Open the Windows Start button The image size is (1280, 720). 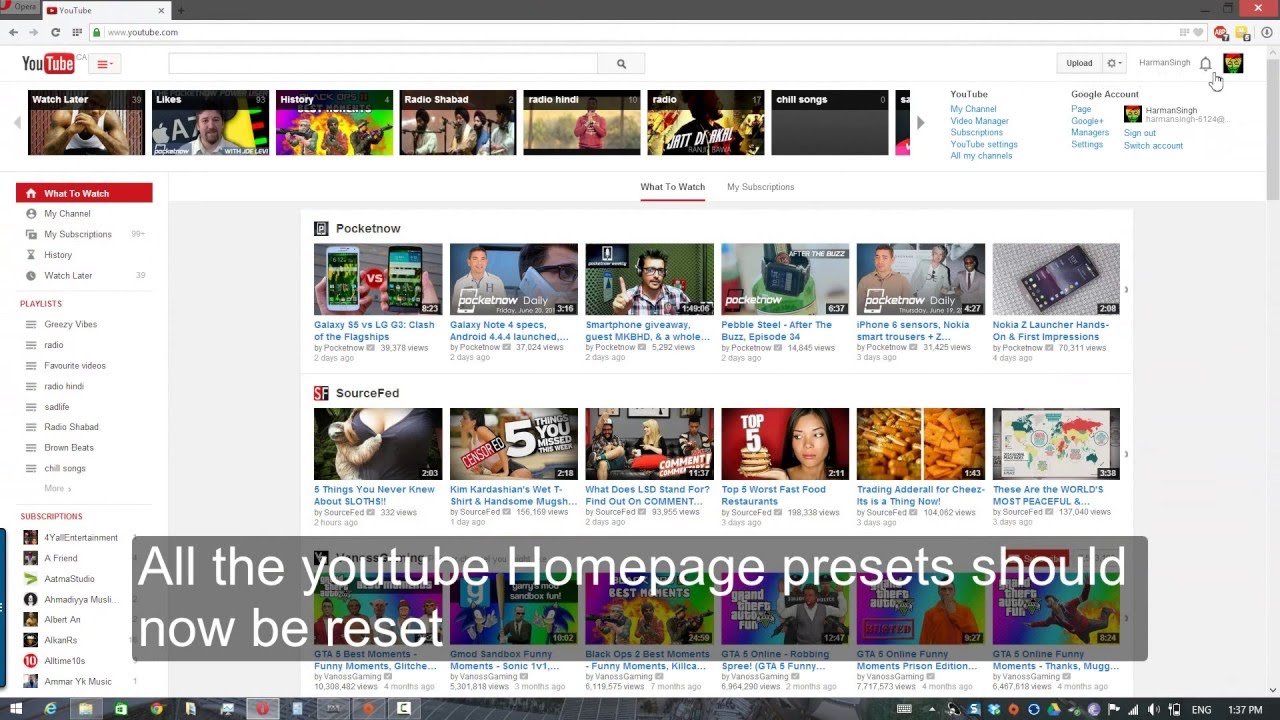15,709
